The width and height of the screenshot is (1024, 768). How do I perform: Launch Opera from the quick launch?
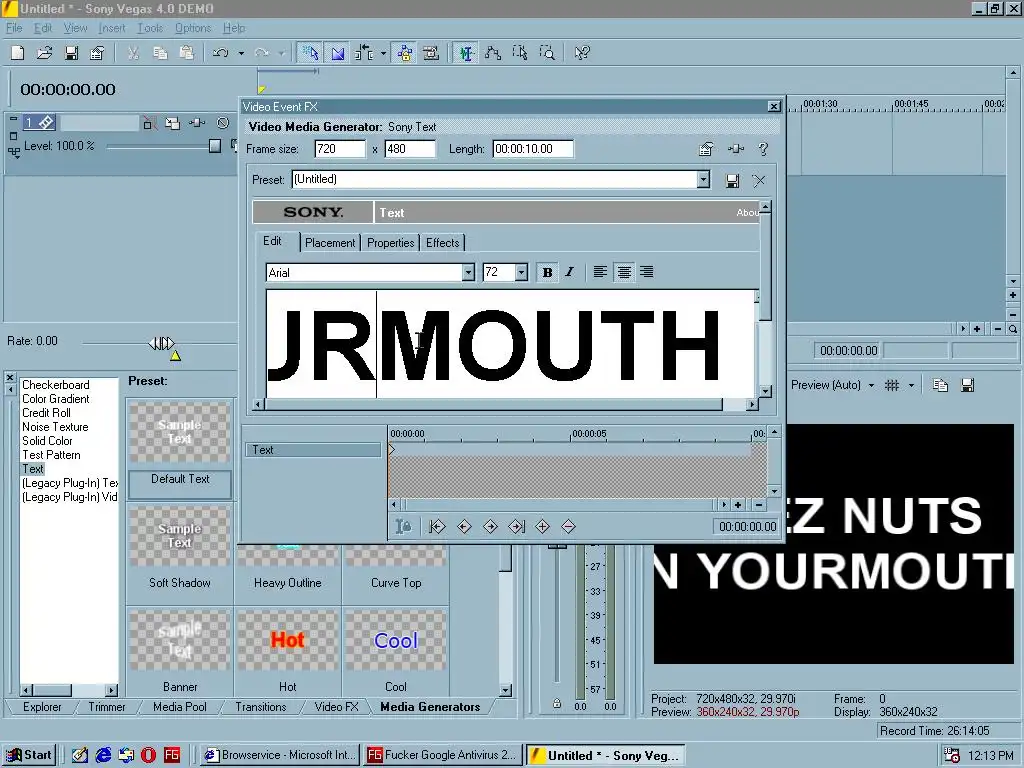pos(148,756)
